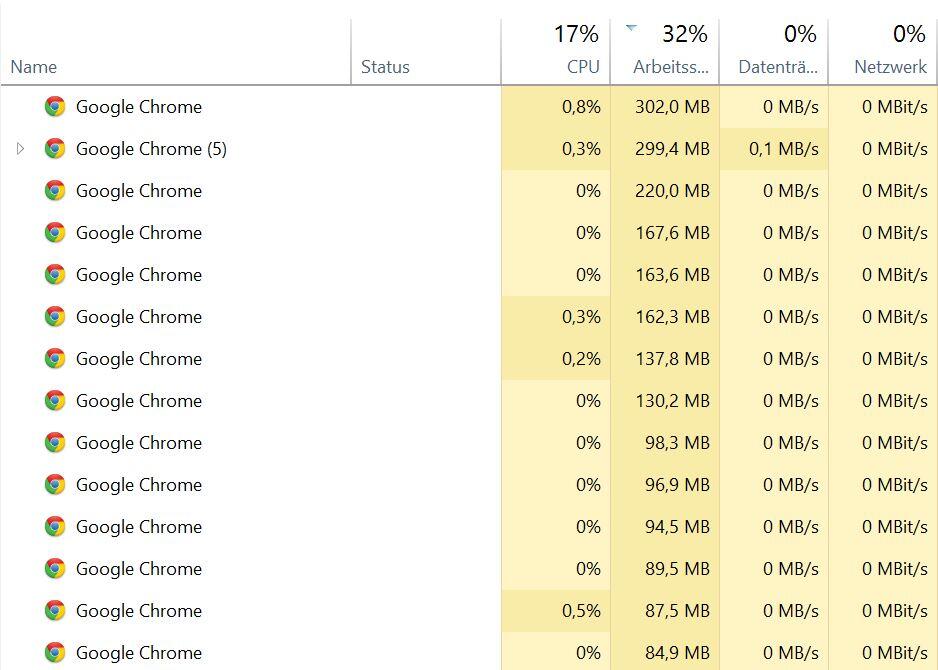Viewport: 938px width, 670px height.
Task: Expand the Google Chrome (5) process group
Action: click(20, 148)
